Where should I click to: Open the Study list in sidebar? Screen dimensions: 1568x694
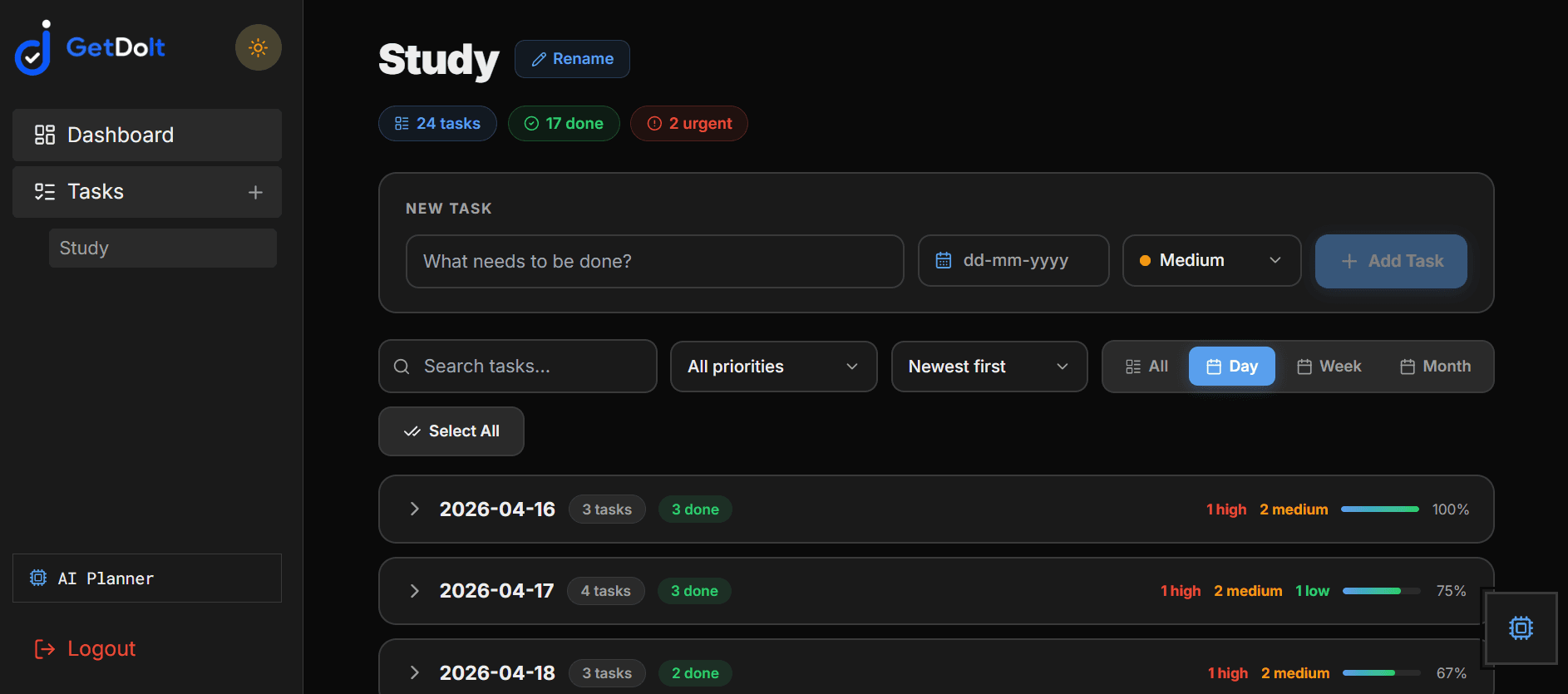[162, 248]
